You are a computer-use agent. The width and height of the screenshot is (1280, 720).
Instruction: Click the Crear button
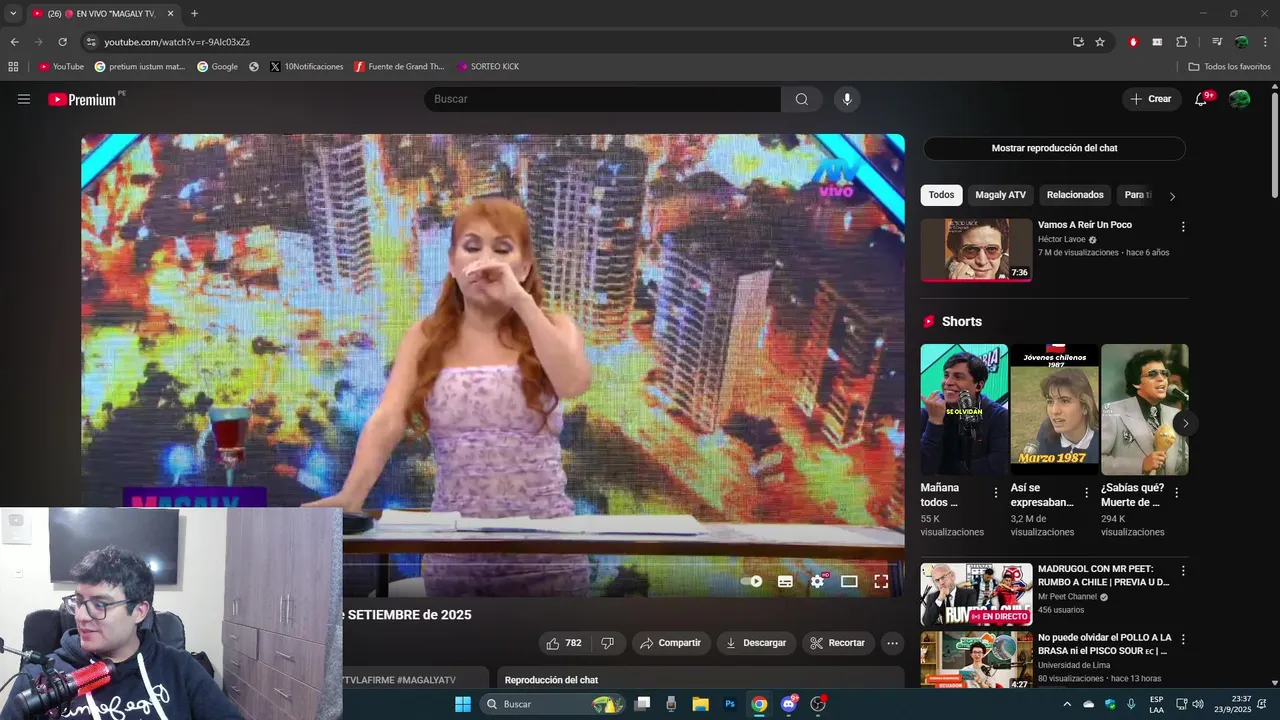[1151, 99]
